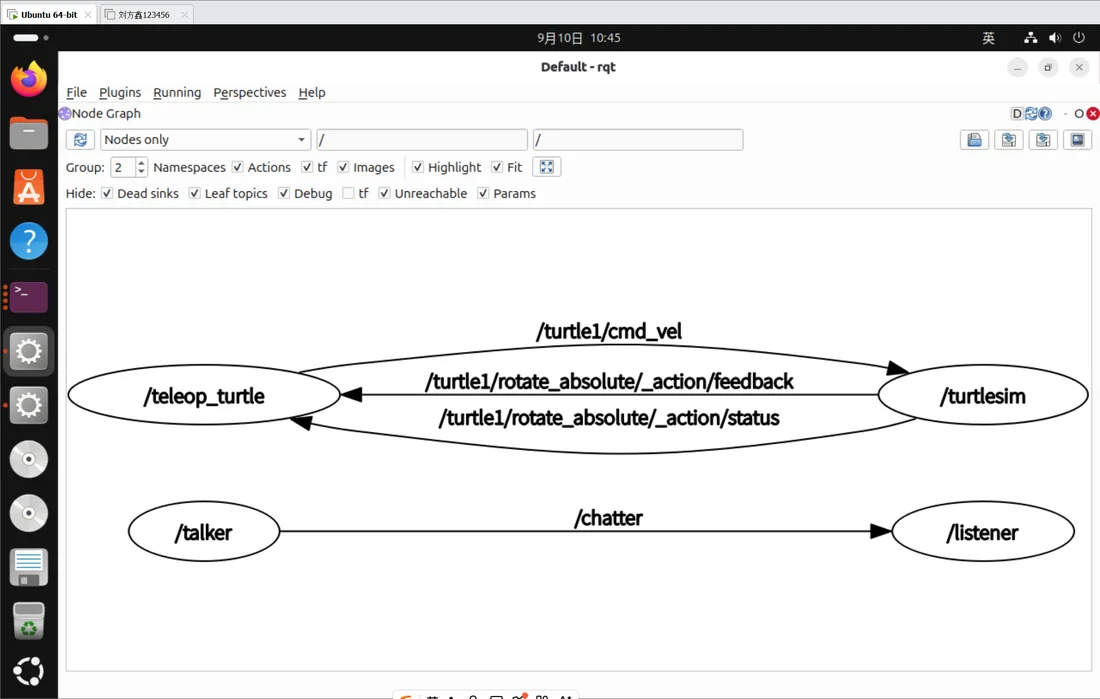
Task: Open Files manager from the dock
Action: [29, 133]
